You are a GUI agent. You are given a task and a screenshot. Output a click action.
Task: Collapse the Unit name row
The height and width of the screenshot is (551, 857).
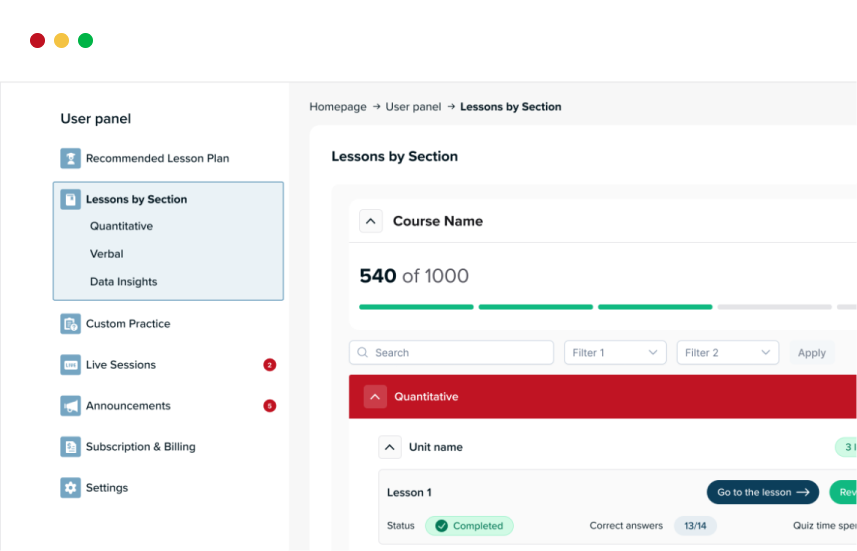point(390,447)
